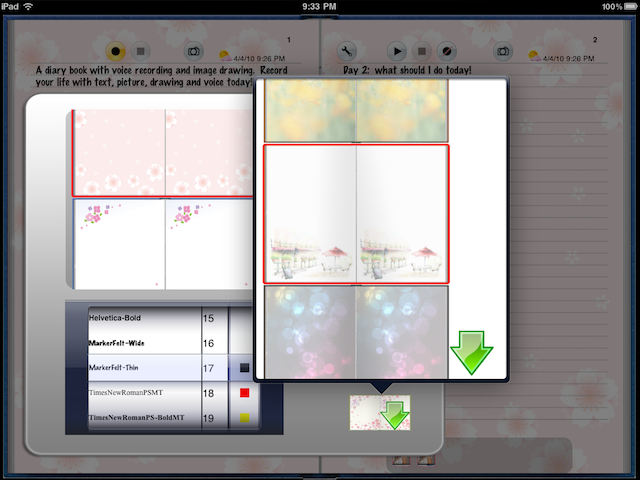This screenshot has height=480, width=640.
Task: Open the wrench settings tool
Action: (348, 51)
